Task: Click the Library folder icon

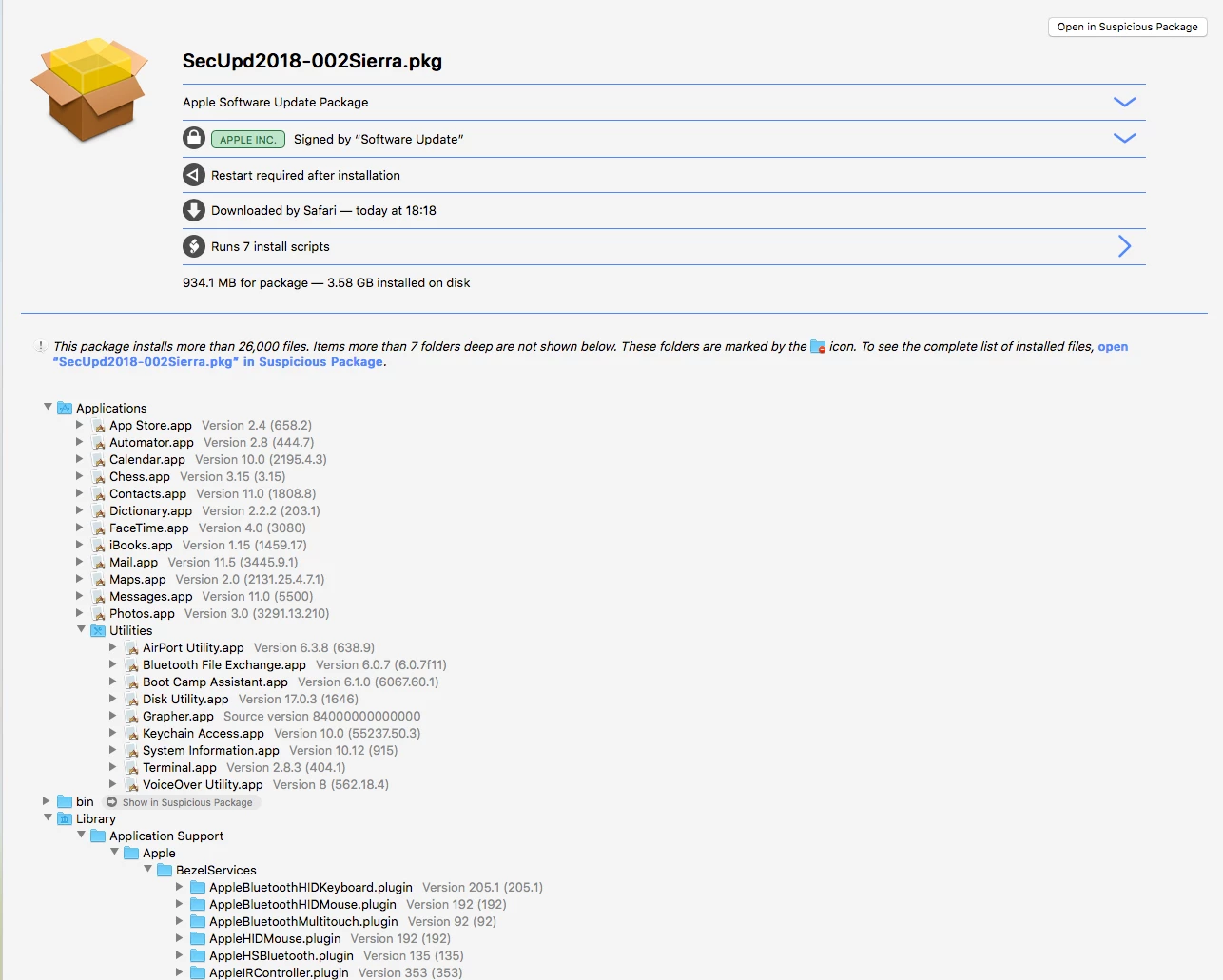Action: pyautogui.click(x=65, y=818)
